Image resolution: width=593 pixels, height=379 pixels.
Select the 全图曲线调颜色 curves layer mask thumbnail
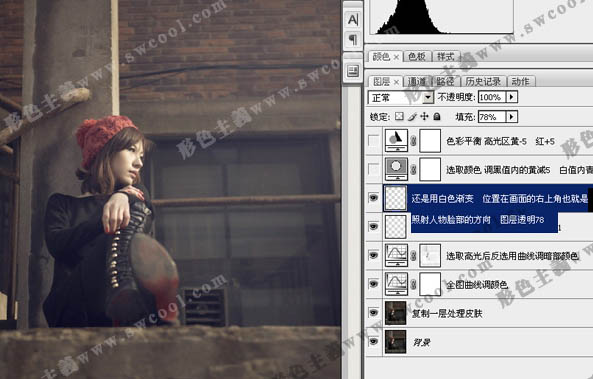point(430,284)
